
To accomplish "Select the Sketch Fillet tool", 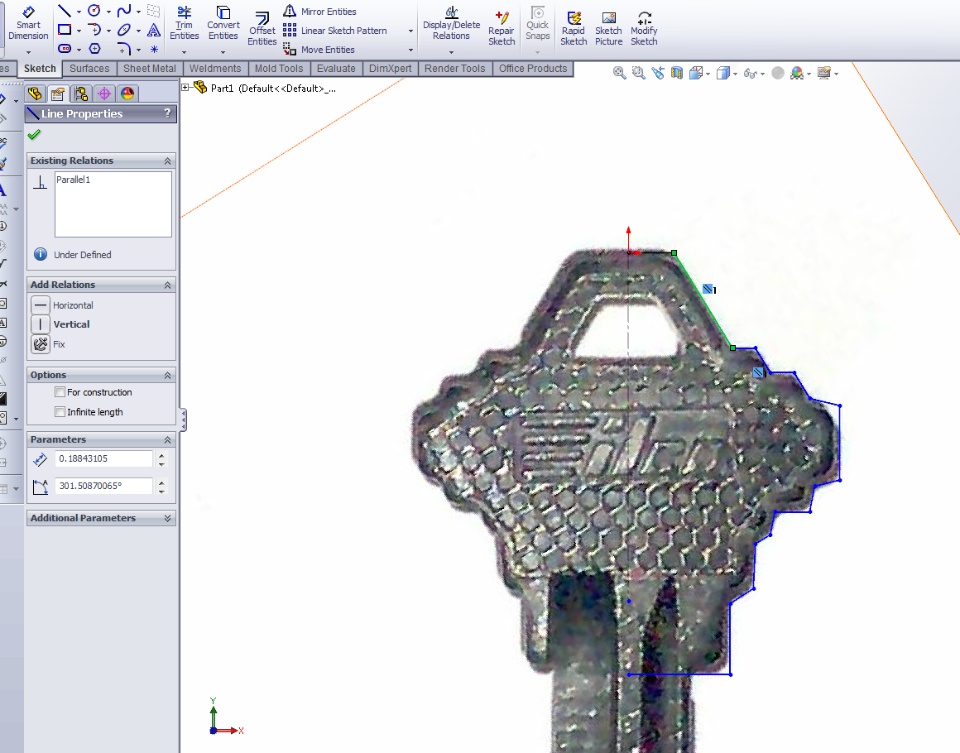I will [x=124, y=48].
